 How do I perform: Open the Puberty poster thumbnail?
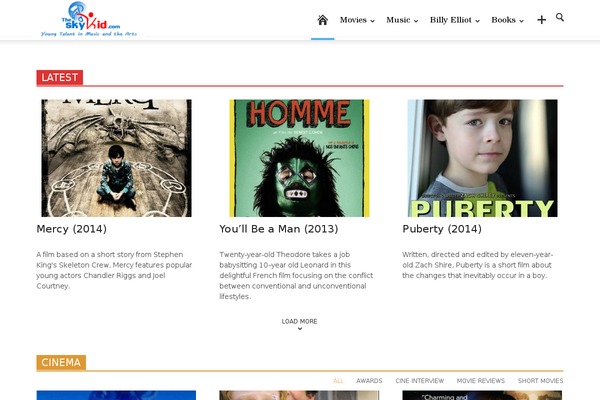483,158
